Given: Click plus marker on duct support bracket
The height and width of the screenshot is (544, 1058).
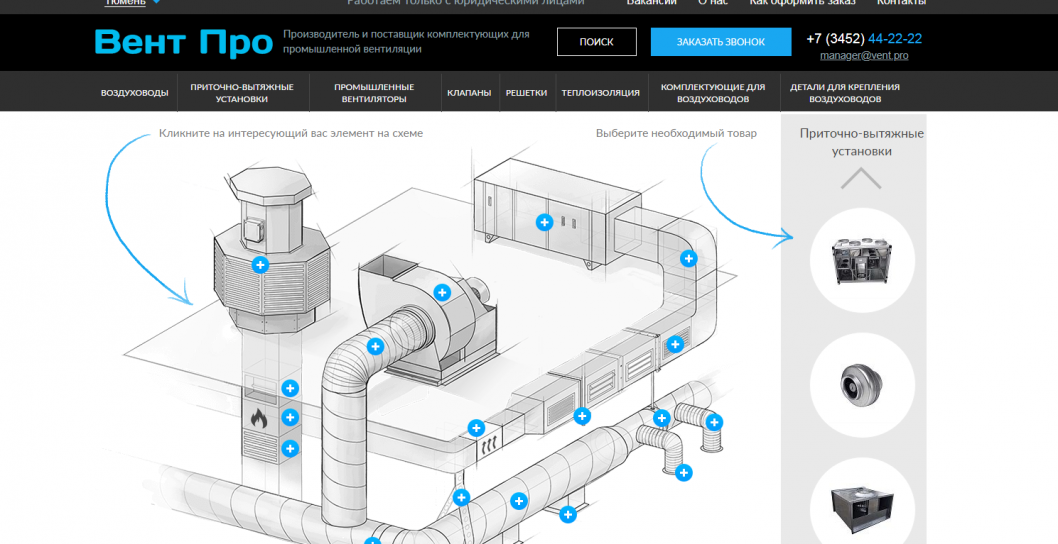Looking at the screenshot, I should [x=568, y=514].
